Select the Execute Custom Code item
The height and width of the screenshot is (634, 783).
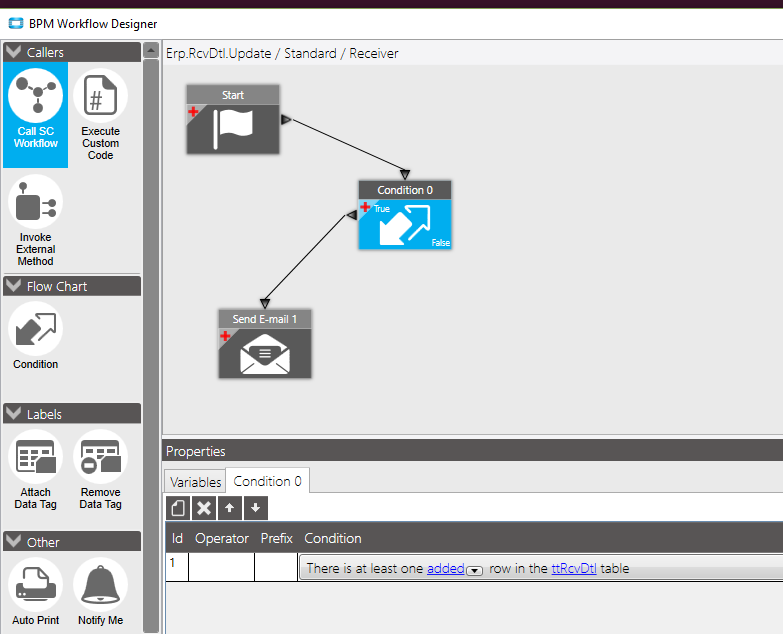100,114
